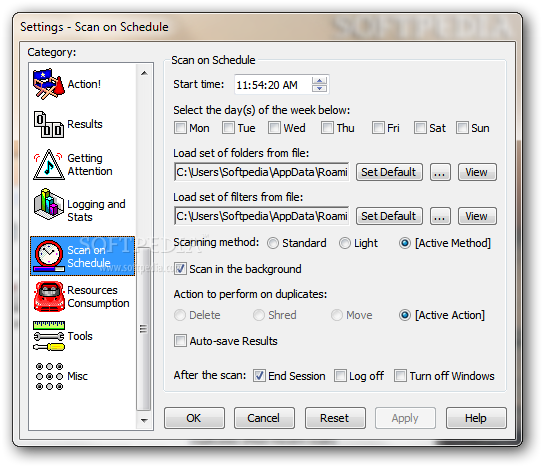
Task: View the folders set file
Action: pos(477,172)
